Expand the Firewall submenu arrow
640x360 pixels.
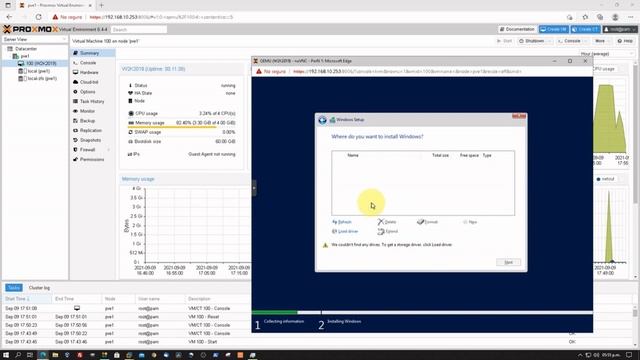pos(109,150)
